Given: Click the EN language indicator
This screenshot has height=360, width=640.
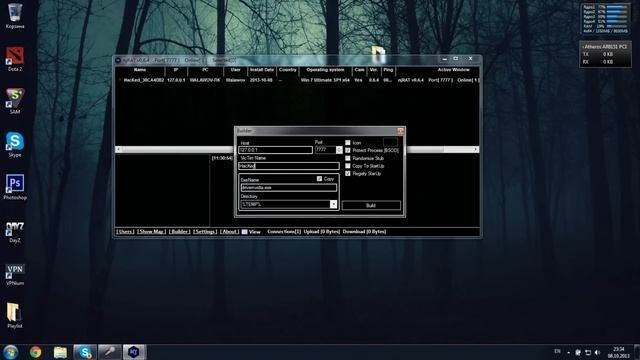Looking at the screenshot, I should (x=558, y=351).
